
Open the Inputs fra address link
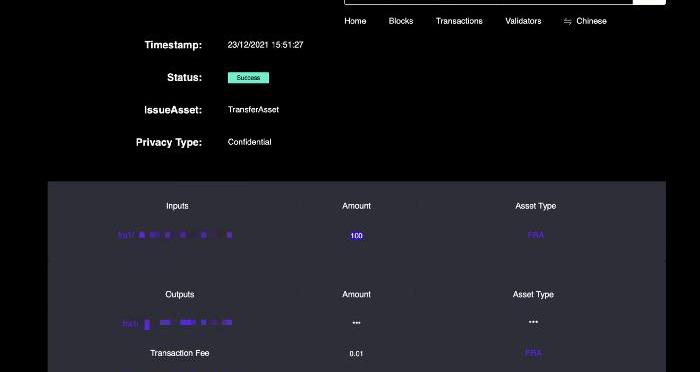175,235
